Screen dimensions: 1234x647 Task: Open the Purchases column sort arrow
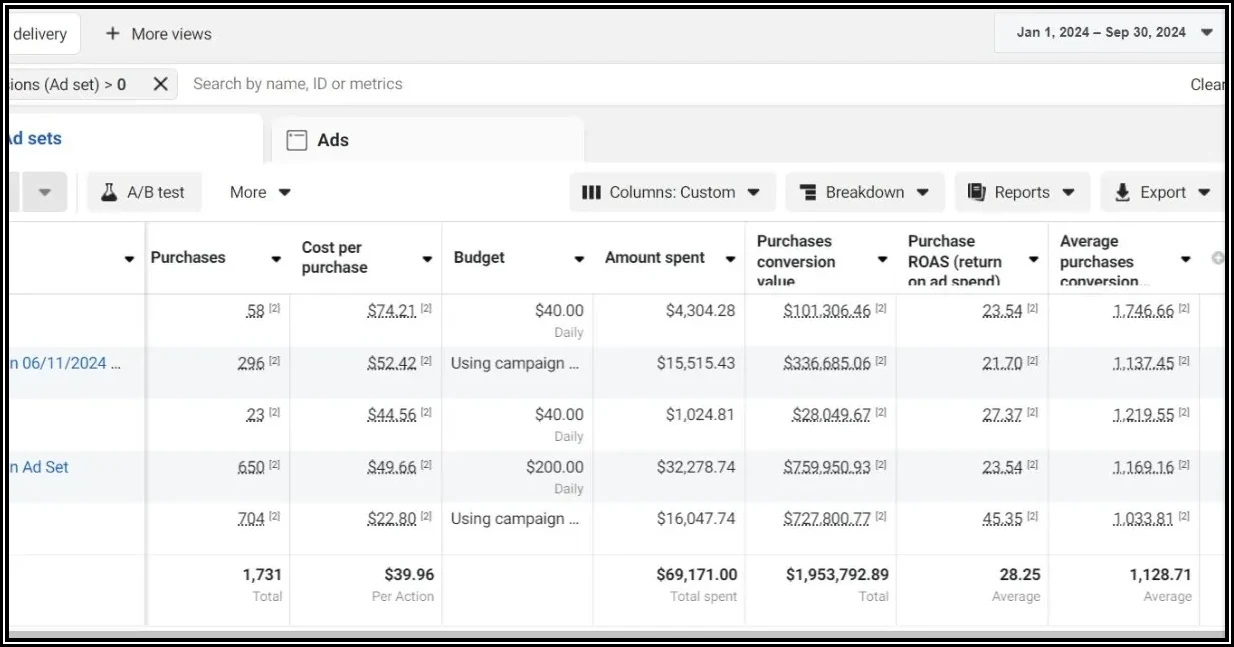tap(276, 259)
